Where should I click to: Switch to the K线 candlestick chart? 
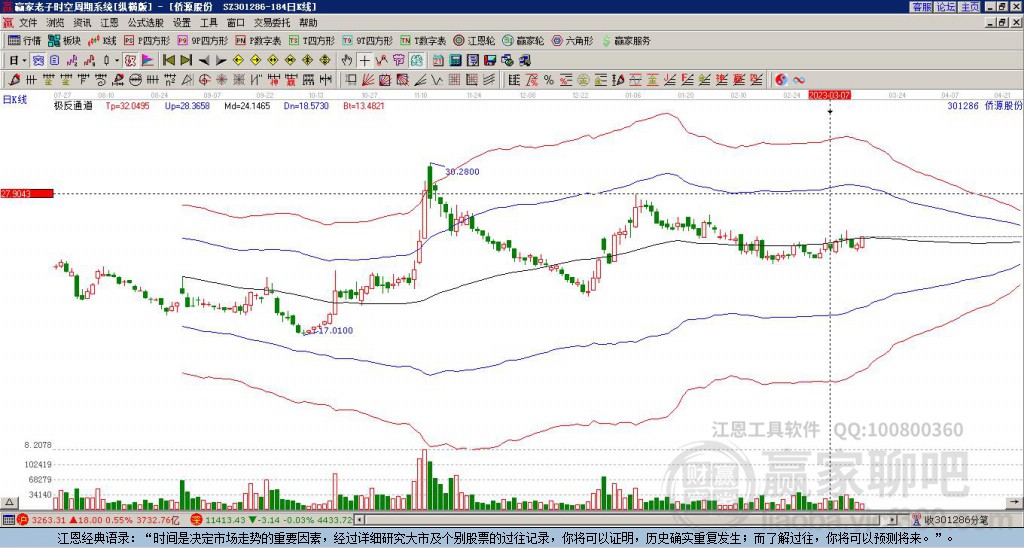tap(102, 40)
